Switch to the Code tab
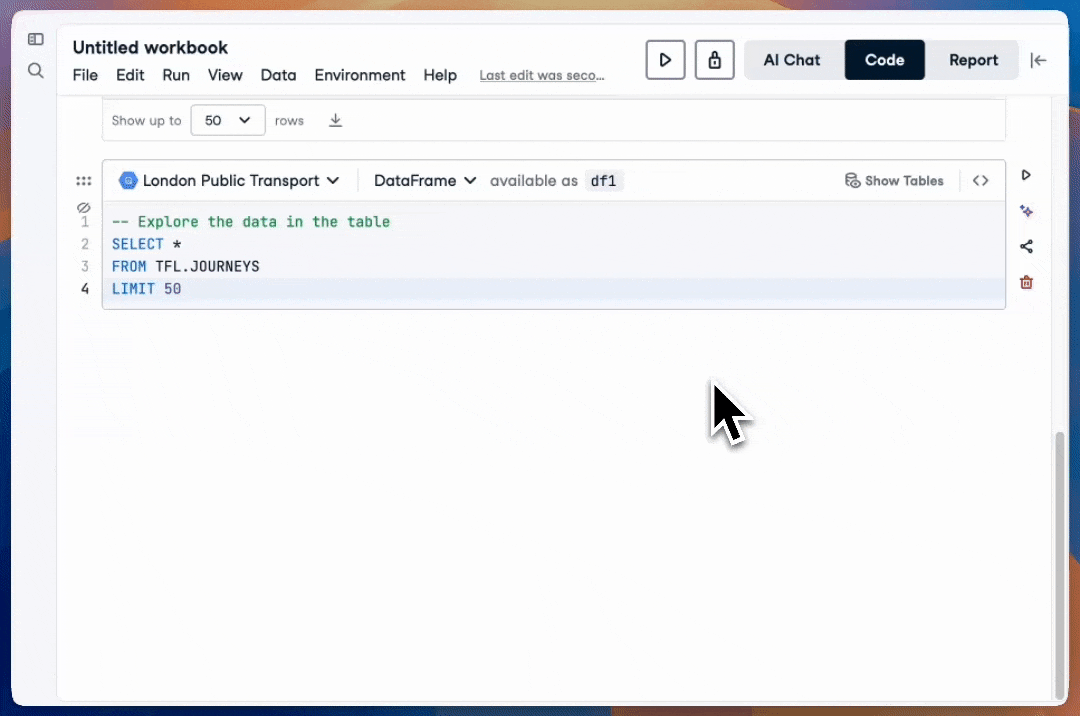Screen dimensions: 1080x716 point(884,60)
